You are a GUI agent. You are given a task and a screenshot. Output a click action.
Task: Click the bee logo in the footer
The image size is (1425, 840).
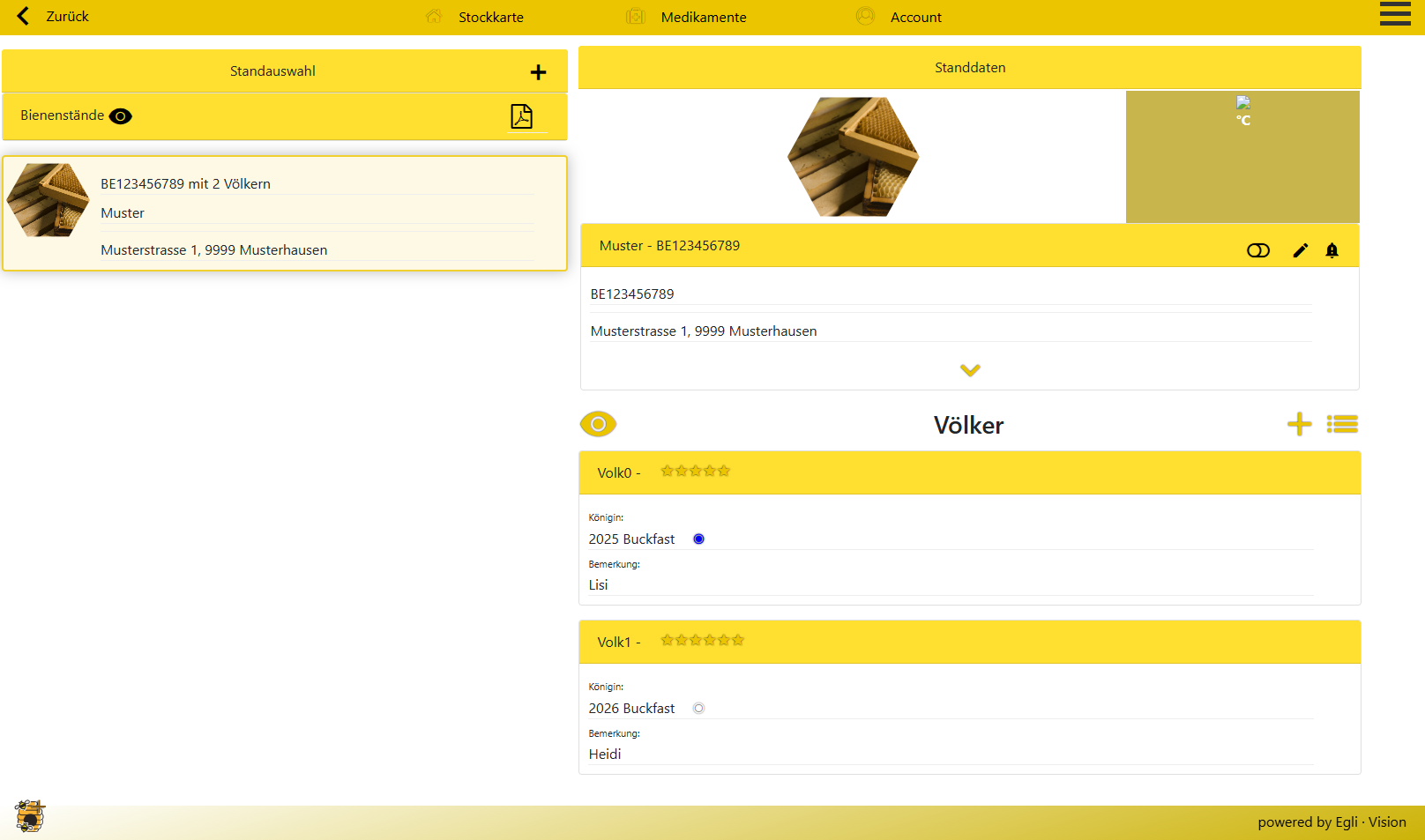[x=30, y=816]
